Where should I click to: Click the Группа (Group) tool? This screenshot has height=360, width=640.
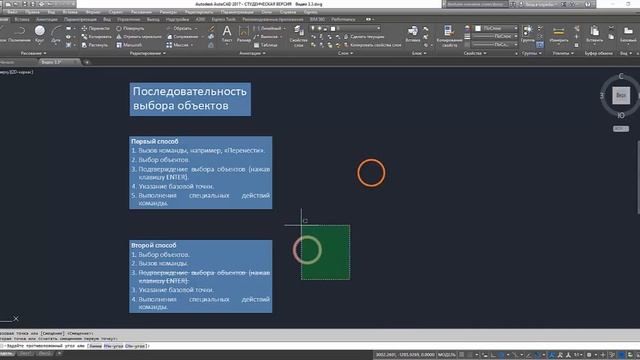[x=527, y=34]
